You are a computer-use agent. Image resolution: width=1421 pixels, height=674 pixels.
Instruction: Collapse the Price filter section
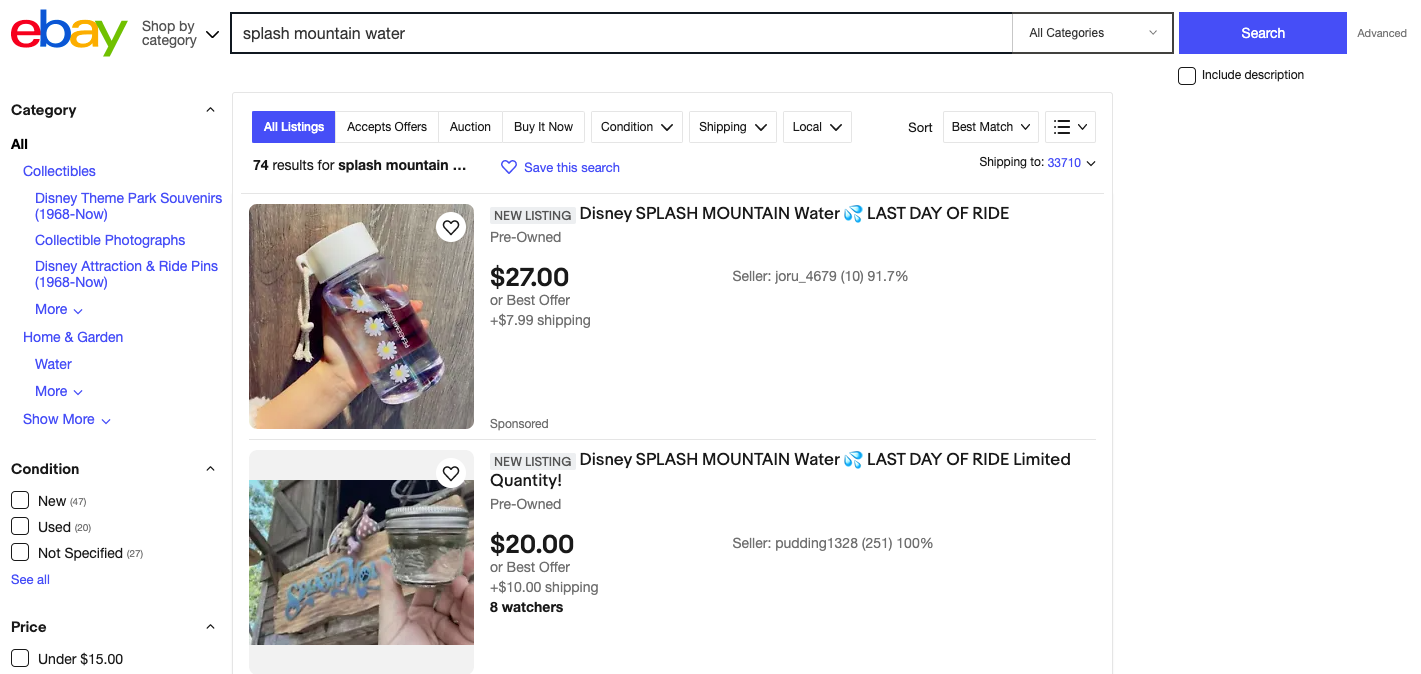point(210,627)
